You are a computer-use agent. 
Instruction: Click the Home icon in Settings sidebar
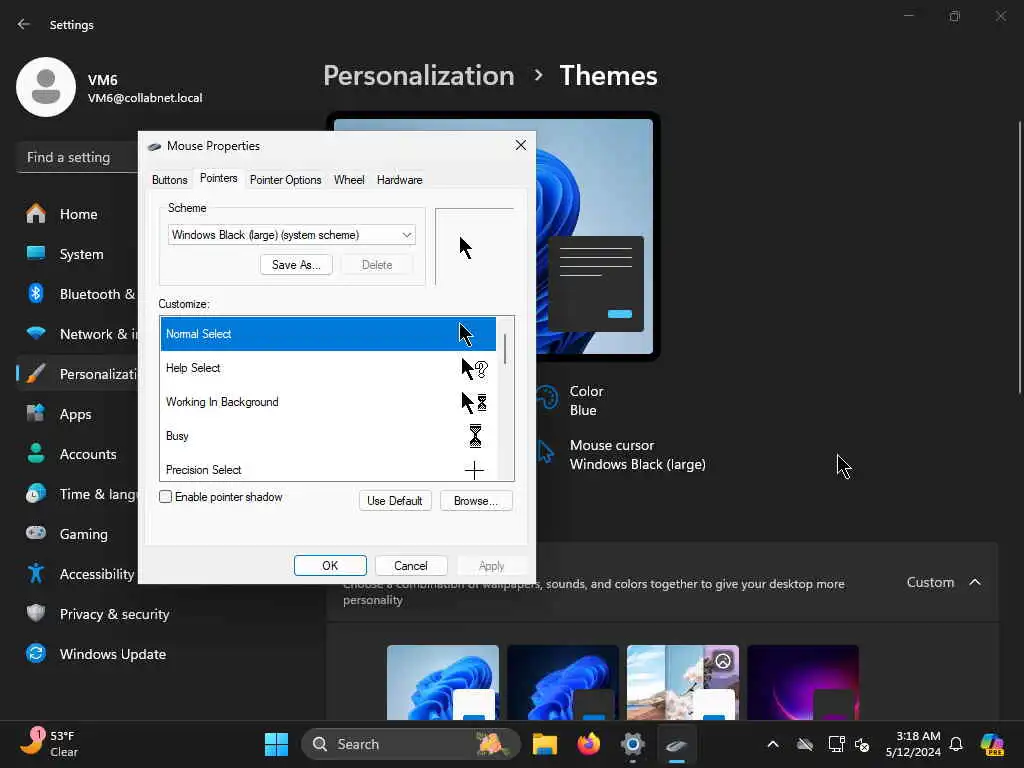pos(36,214)
